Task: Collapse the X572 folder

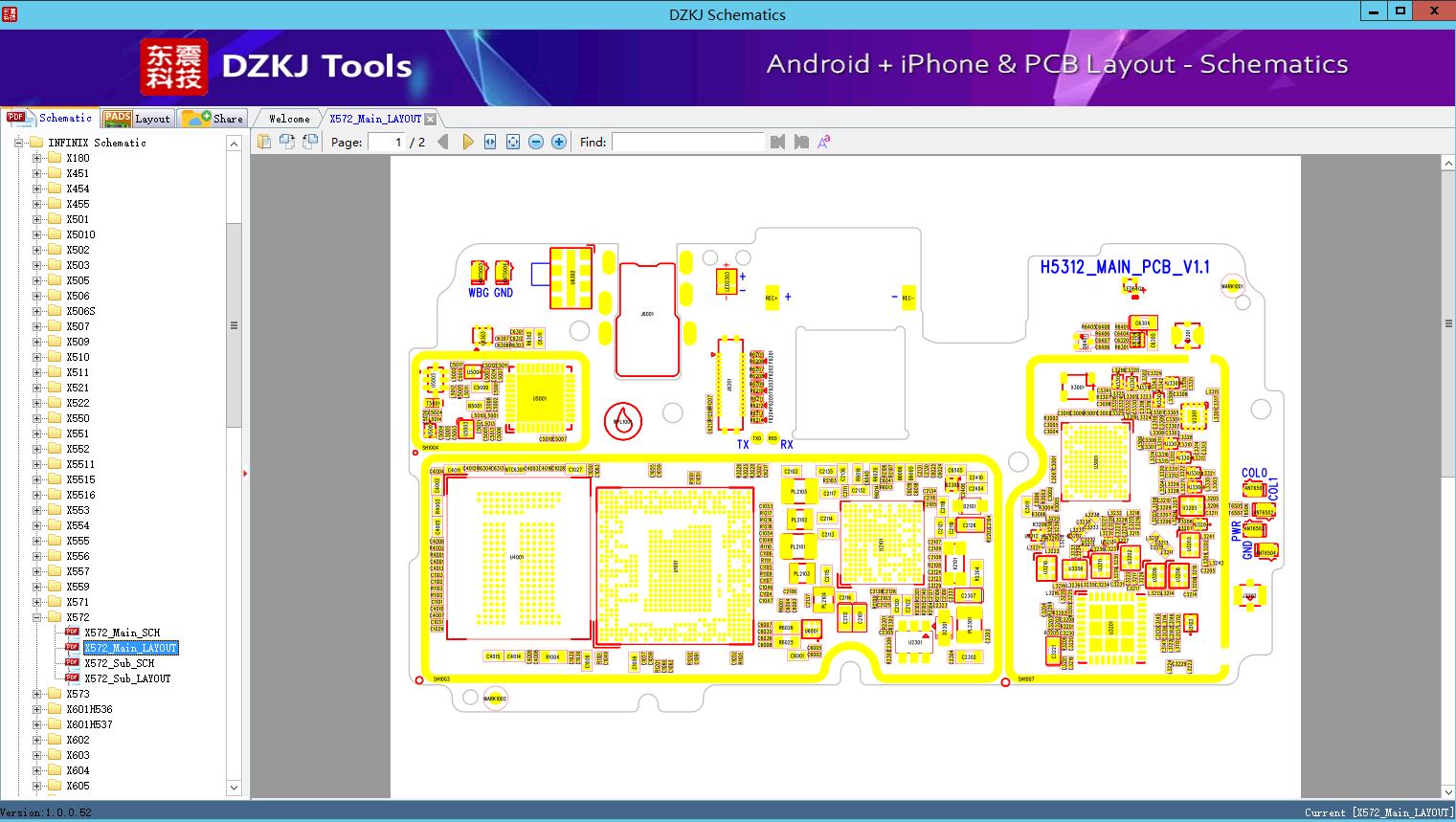Action: click(37, 617)
